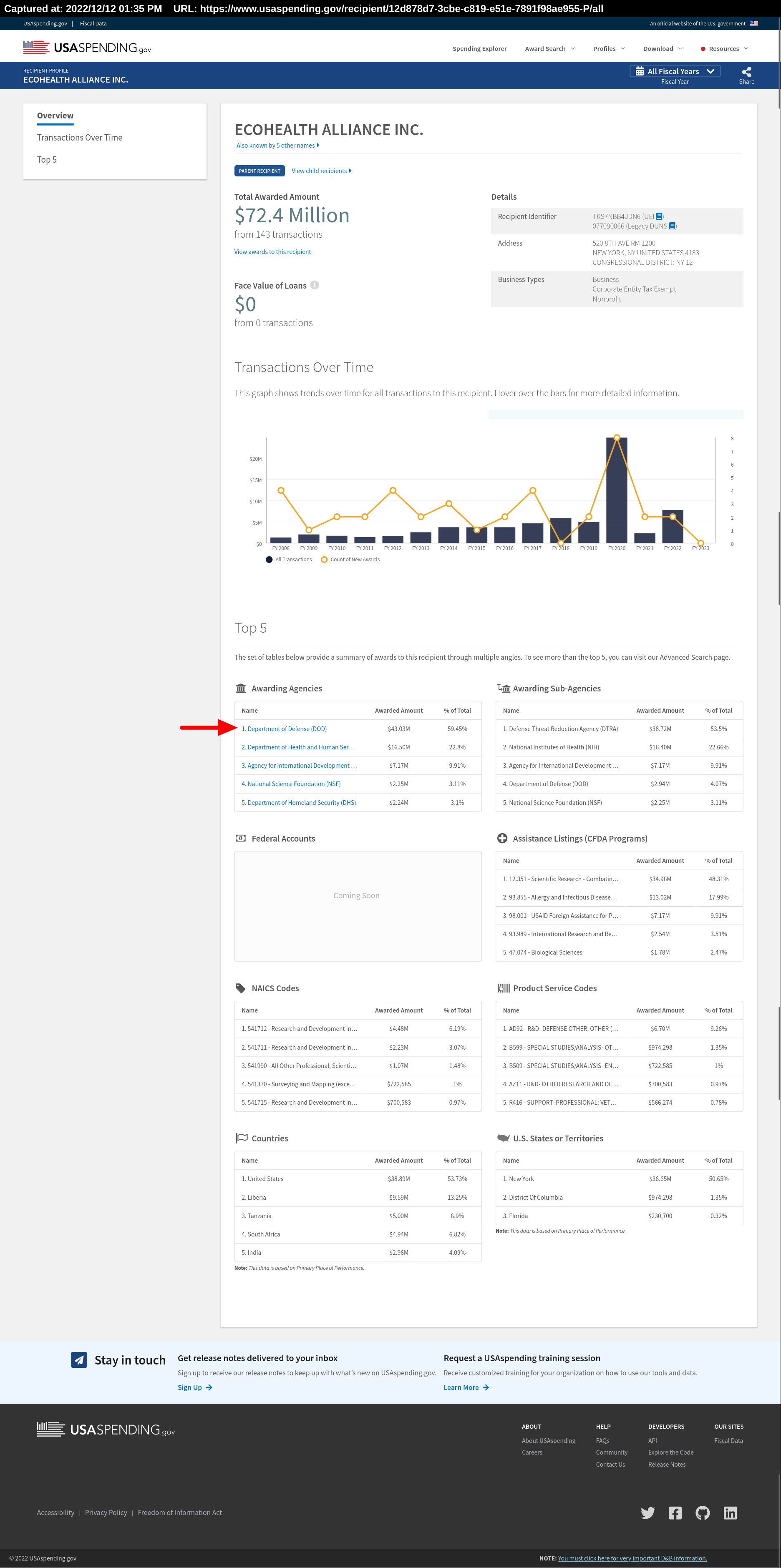Click the Federal Accounts money icon
The image size is (781, 1568).
(240, 838)
